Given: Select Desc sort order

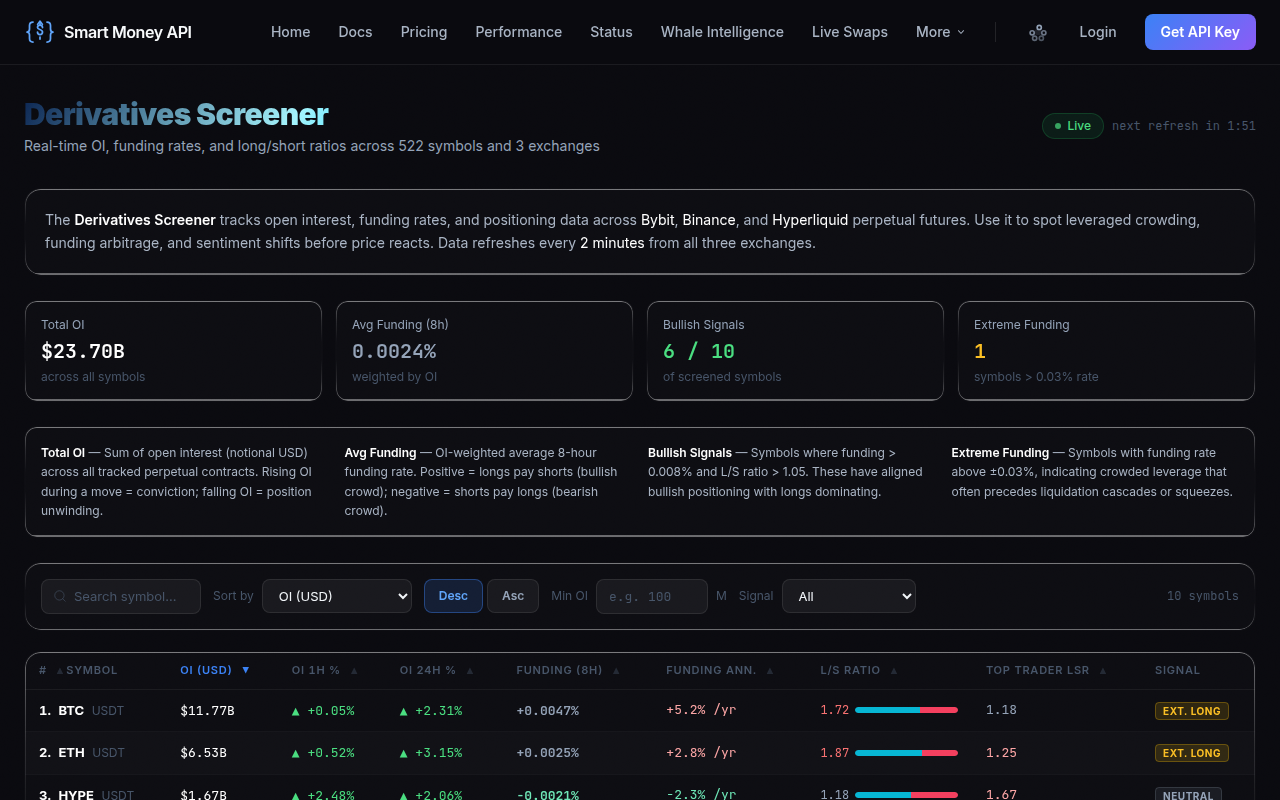Looking at the screenshot, I should (x=453, y=596).
